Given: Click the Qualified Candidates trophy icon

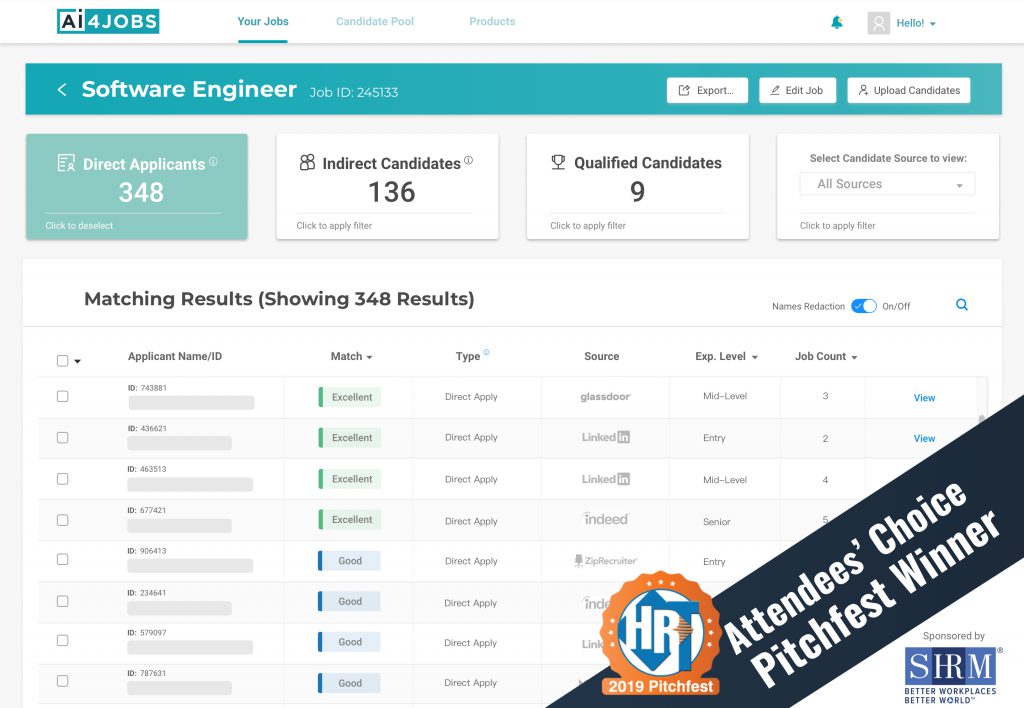Looking at the screenshot, I should pos(558,162).
